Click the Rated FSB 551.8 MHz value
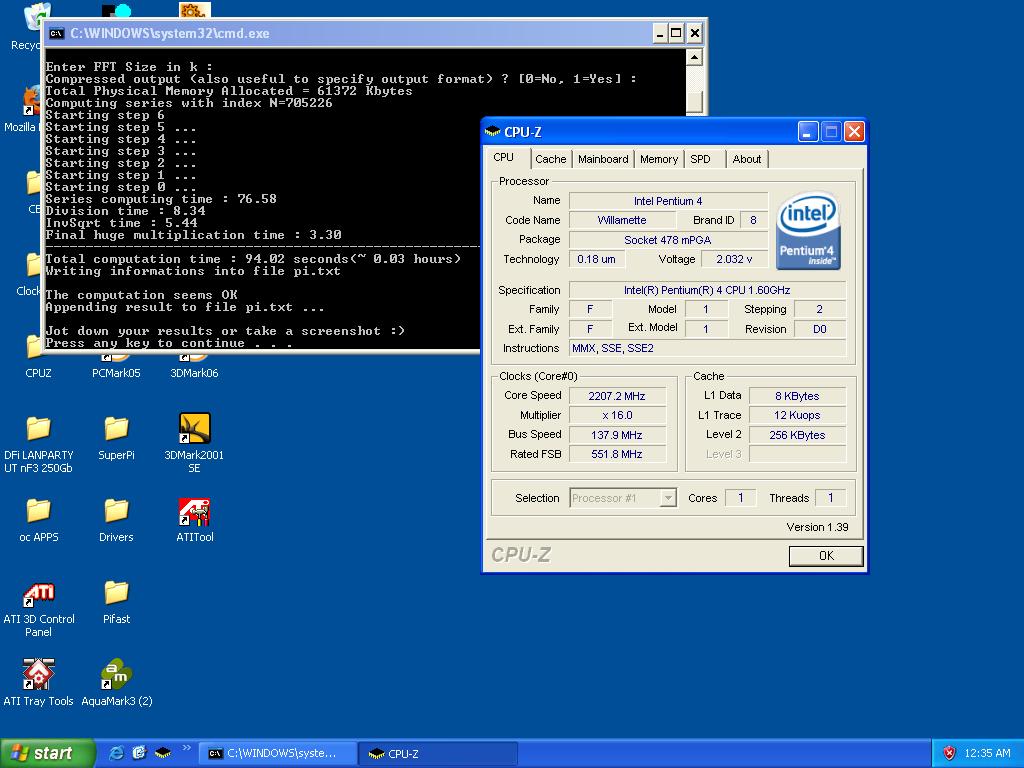 tap(617, 454)
